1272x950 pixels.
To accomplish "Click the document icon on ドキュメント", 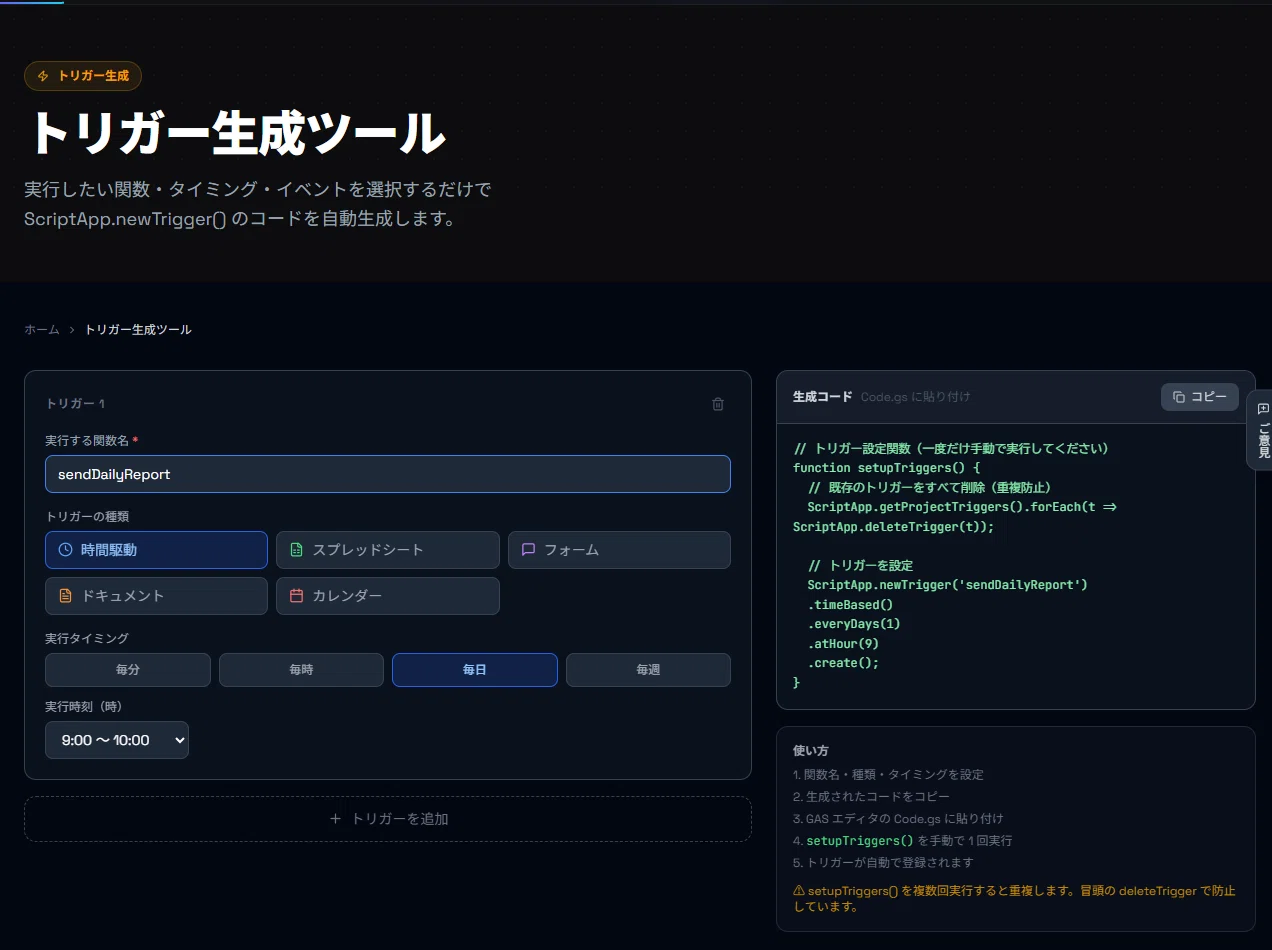I will (66, 596).
